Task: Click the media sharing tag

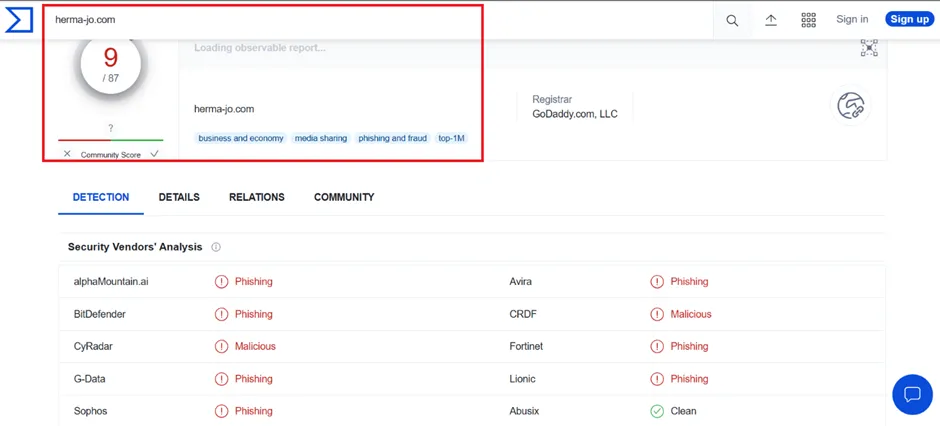Action: [x=321, y=138]
